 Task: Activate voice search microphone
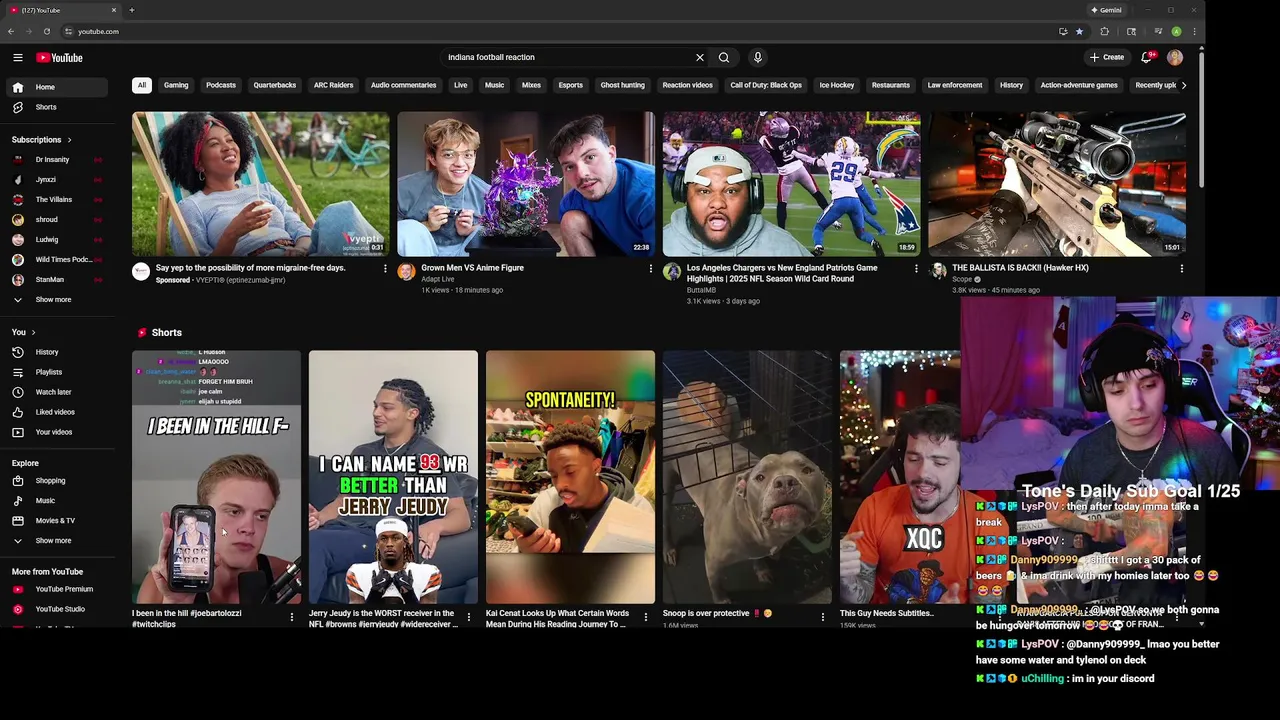coord(758,58)
